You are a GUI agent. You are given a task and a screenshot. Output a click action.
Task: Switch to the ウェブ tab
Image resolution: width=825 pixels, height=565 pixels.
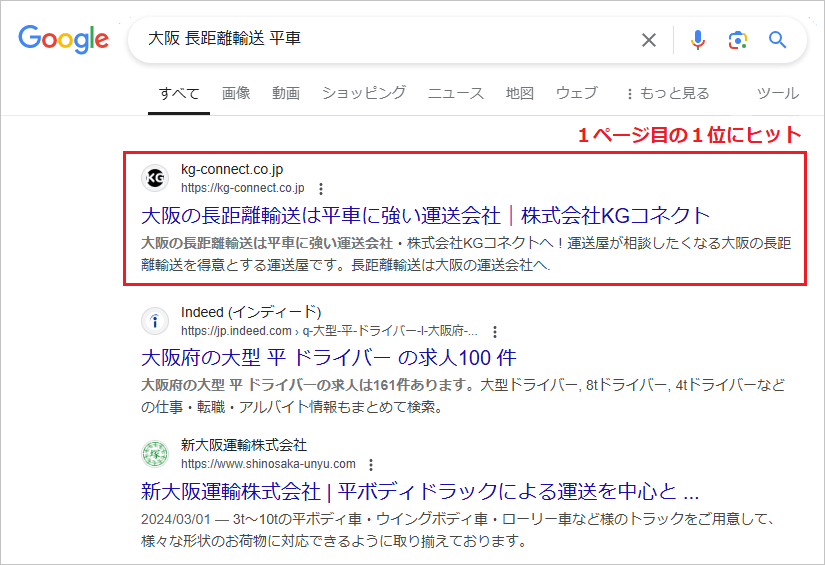click(x=577, y=93)
